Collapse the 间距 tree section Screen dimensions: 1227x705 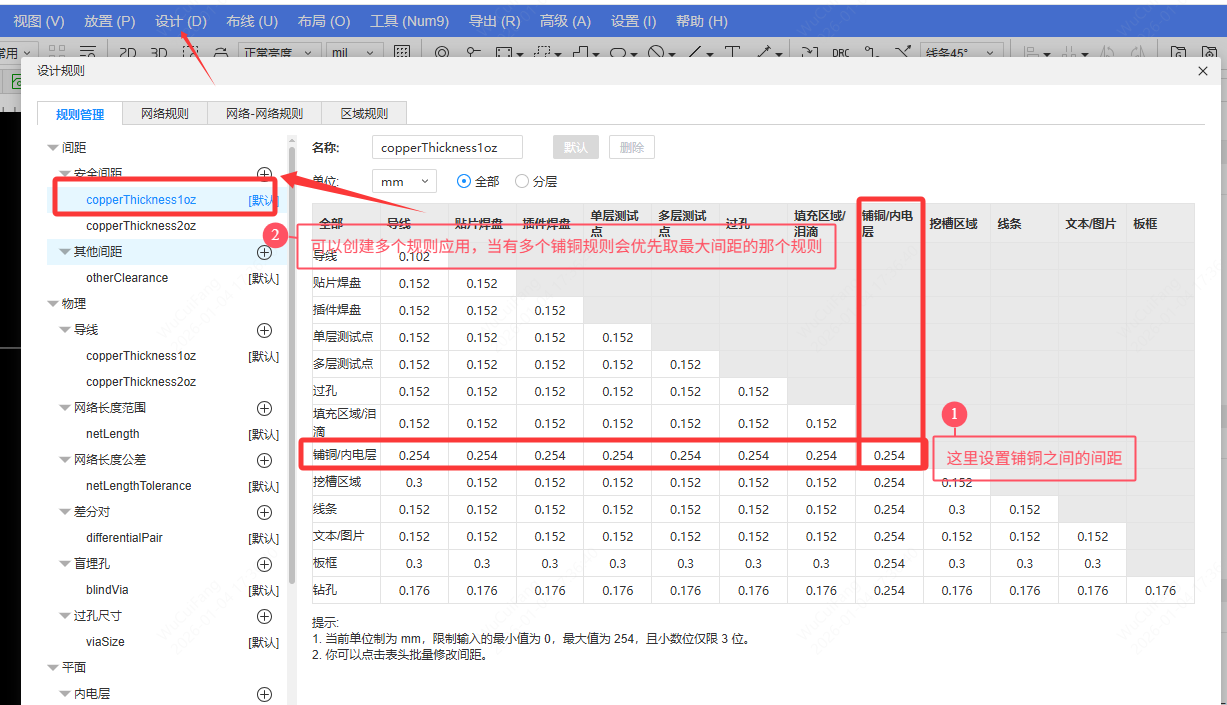(x=53, y=148)
